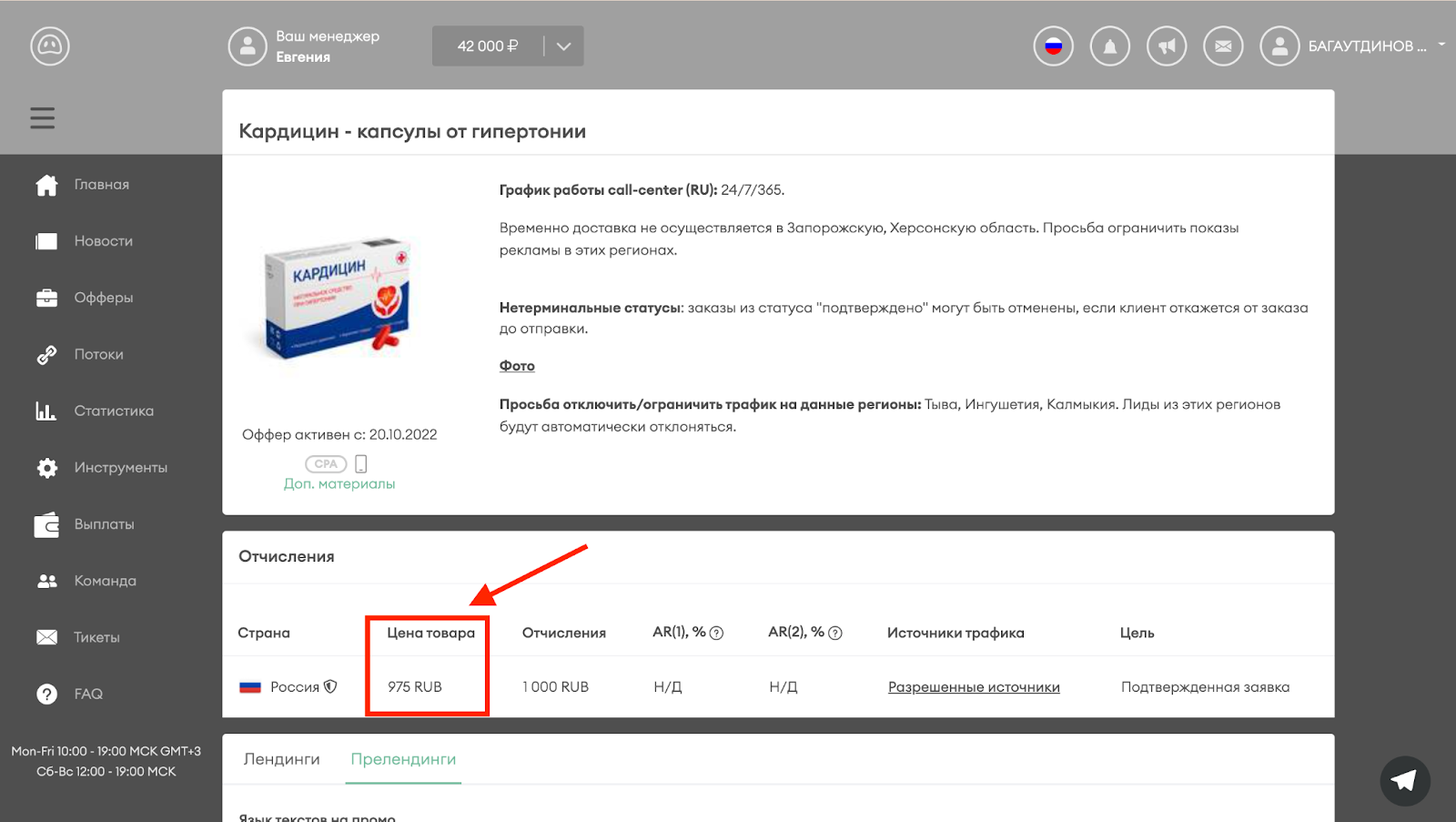Click the bar chart icon next to Статистика
Image resolution: width=1456 pixels, height=822 pixels.
[x=46, y=411]
